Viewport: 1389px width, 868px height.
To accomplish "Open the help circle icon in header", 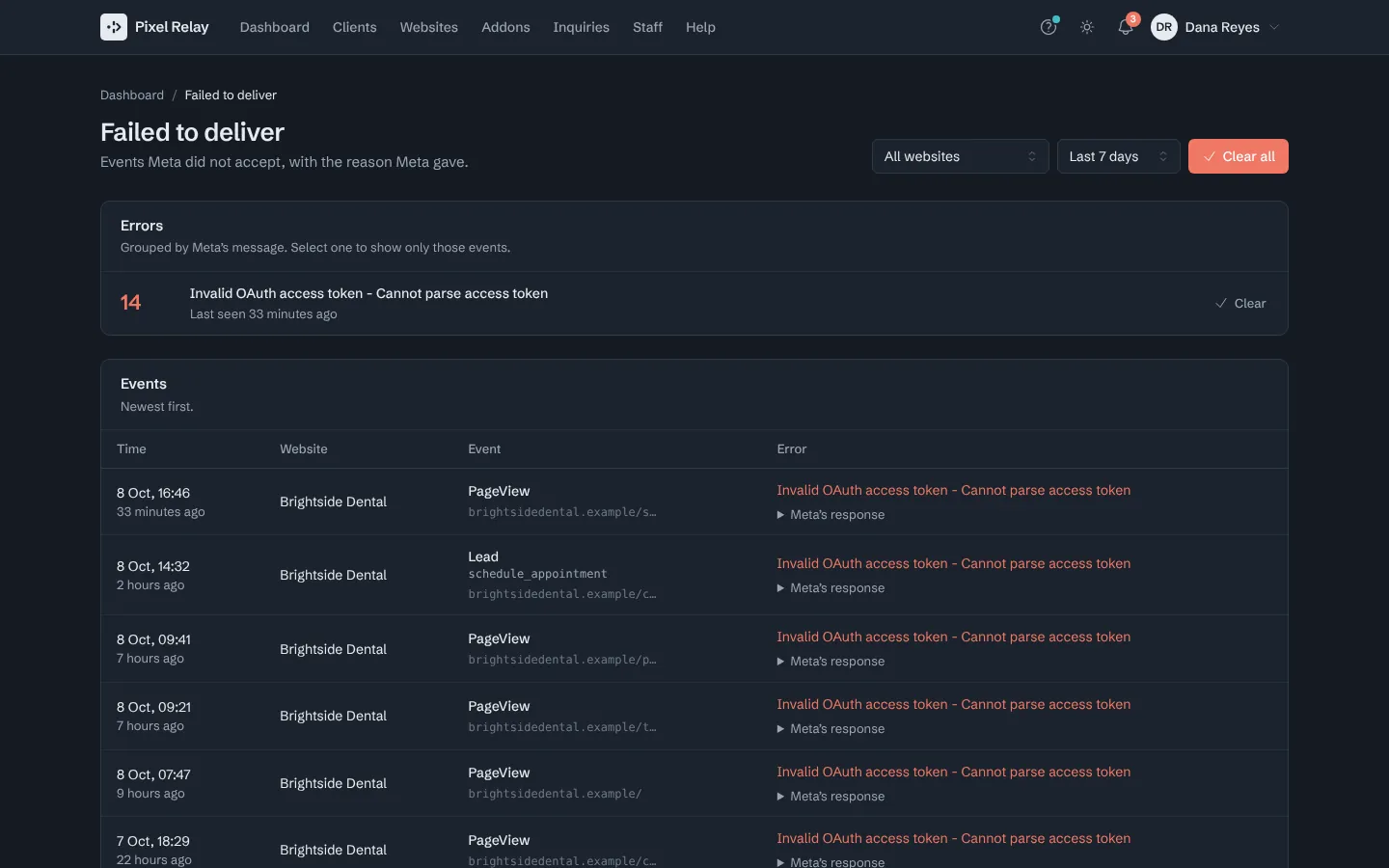I will [1049, 27].
